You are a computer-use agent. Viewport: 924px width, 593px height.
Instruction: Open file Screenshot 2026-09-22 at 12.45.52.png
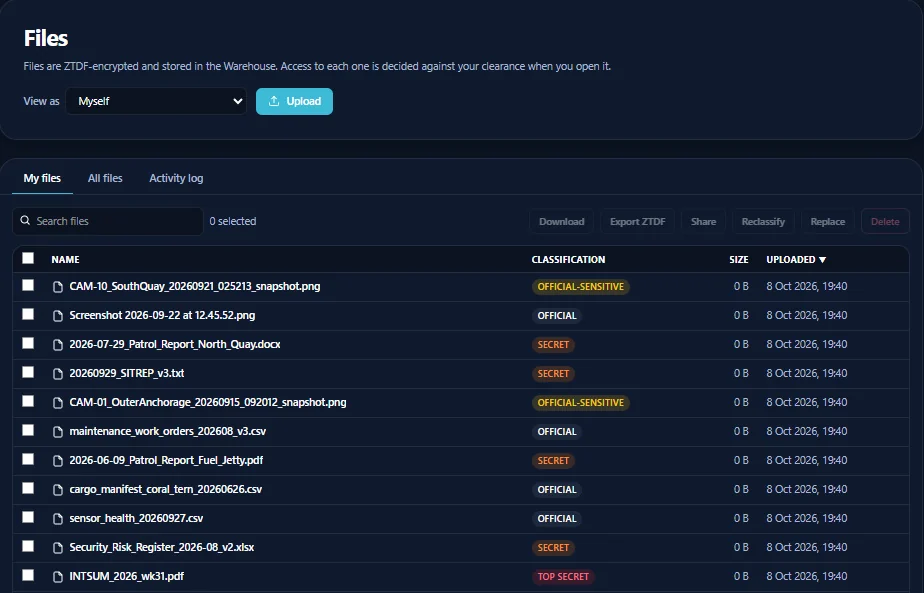[162, 315]
